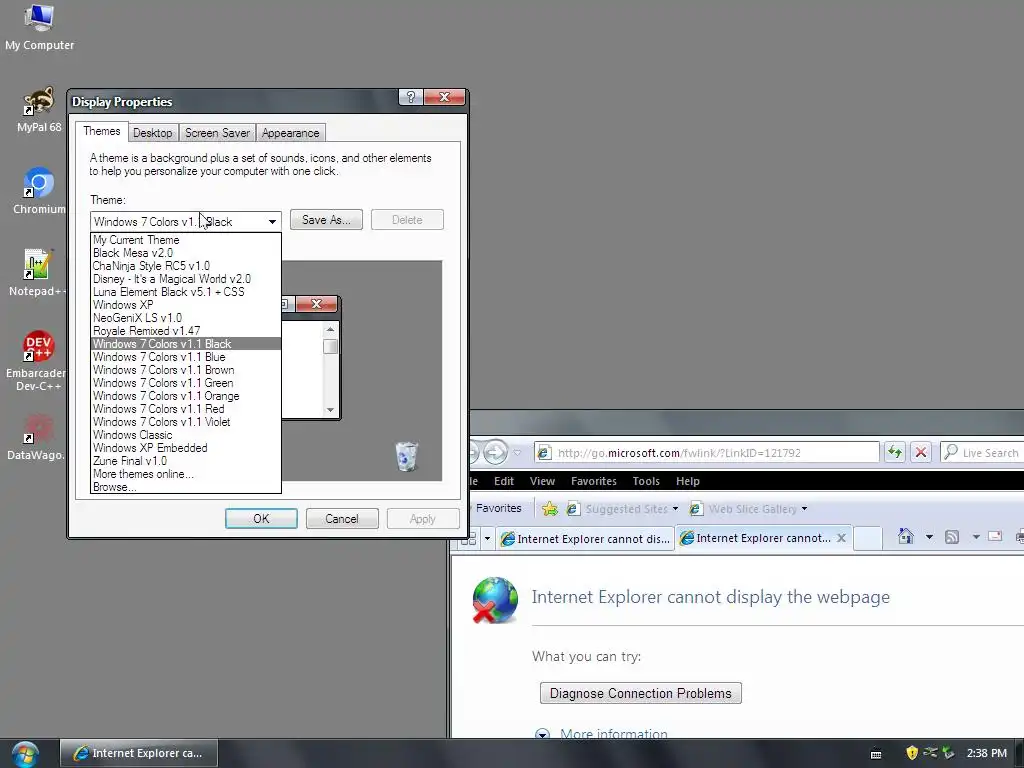This screenshot has width=1024, height=768.
Task: Click the Safely Remove Hardware tray icon
Action: coord(948,753)
